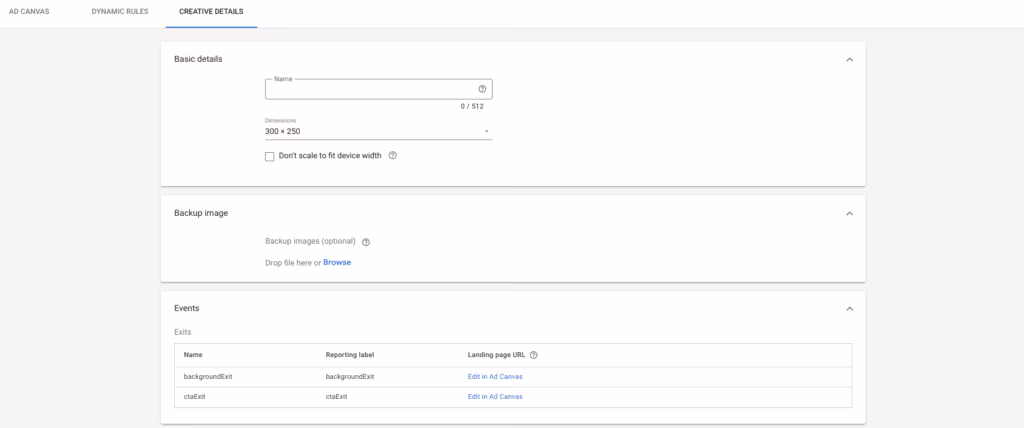This screenshot has height=428, width=1024.
Task: Click the backgroundExit name cell
Action: click(208, 377)
